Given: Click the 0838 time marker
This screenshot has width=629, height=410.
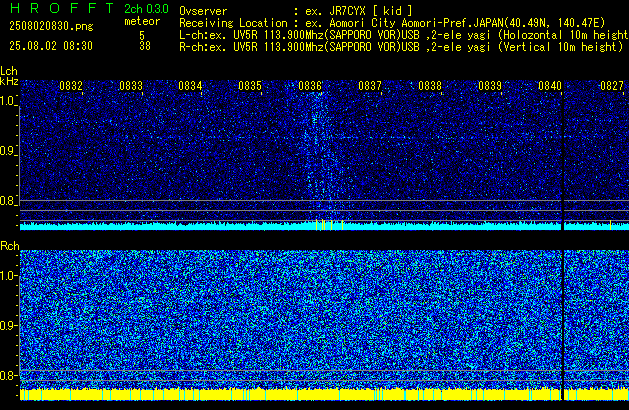Looking at the screenshot, I should [x=430, y=86].
